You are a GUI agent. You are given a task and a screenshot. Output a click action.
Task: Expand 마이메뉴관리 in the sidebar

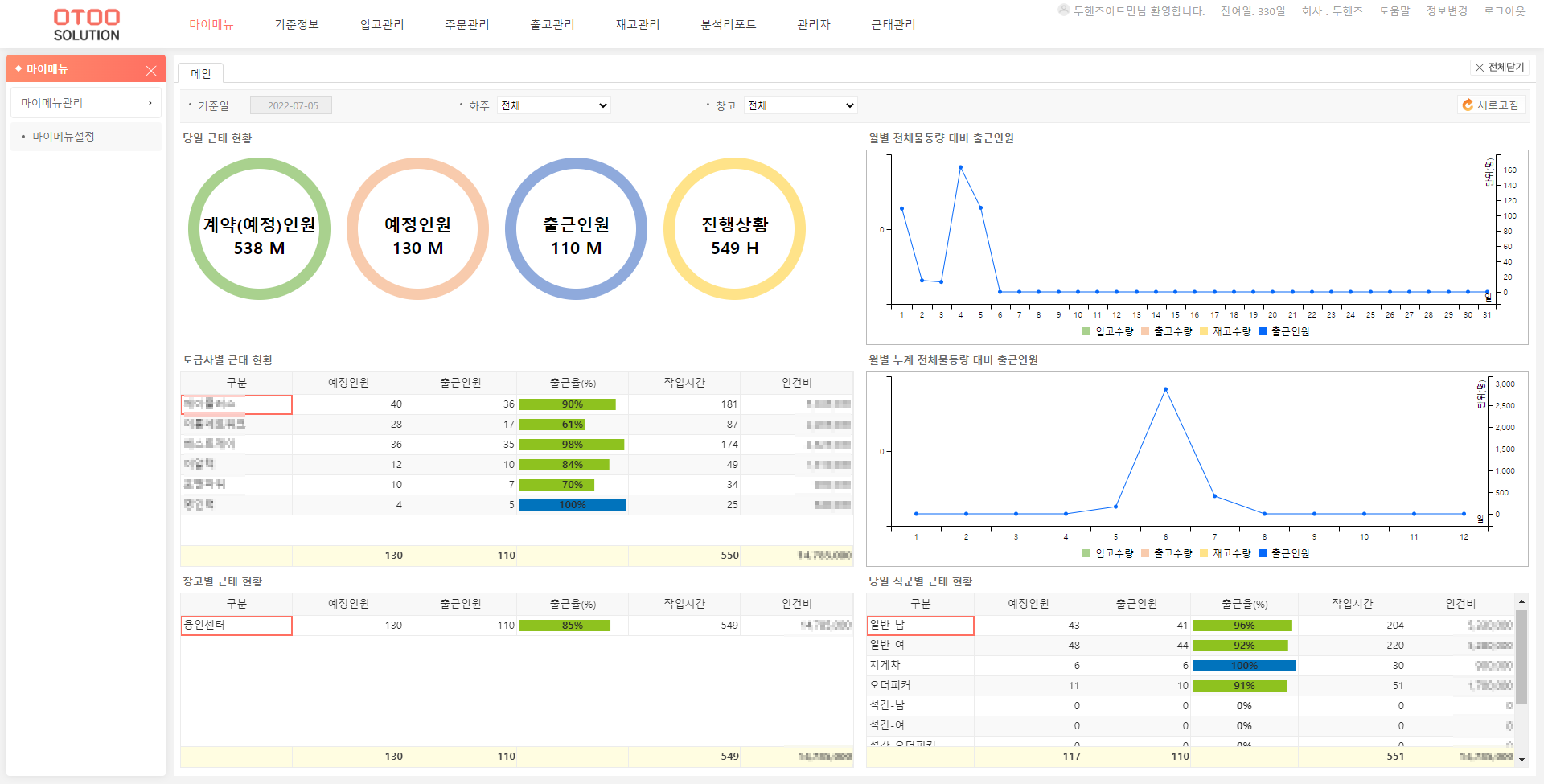86,103
